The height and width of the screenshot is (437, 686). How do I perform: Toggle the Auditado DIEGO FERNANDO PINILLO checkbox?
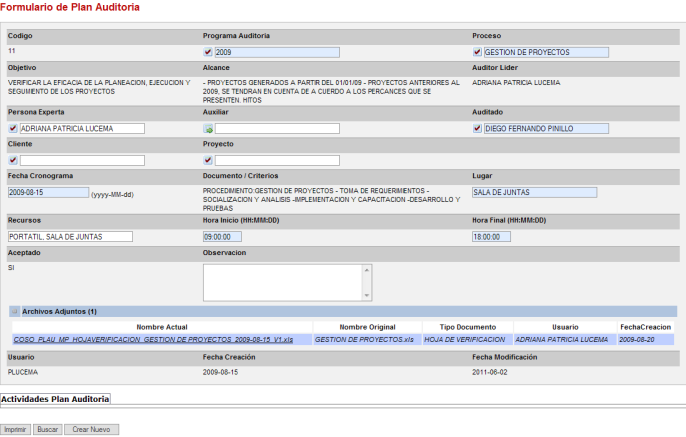[x=477, y=129]
